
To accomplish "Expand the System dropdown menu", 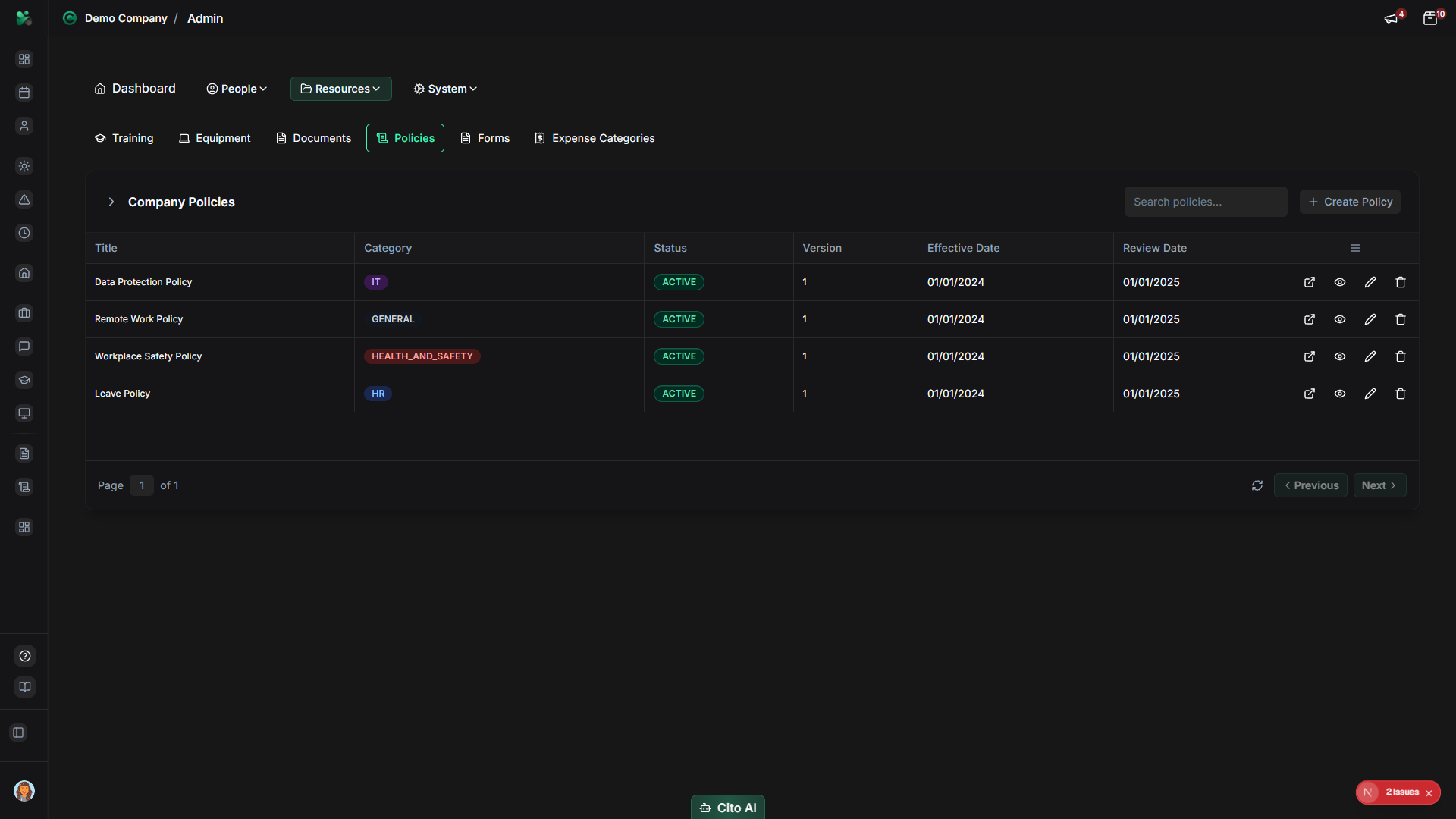I will 444,89.
